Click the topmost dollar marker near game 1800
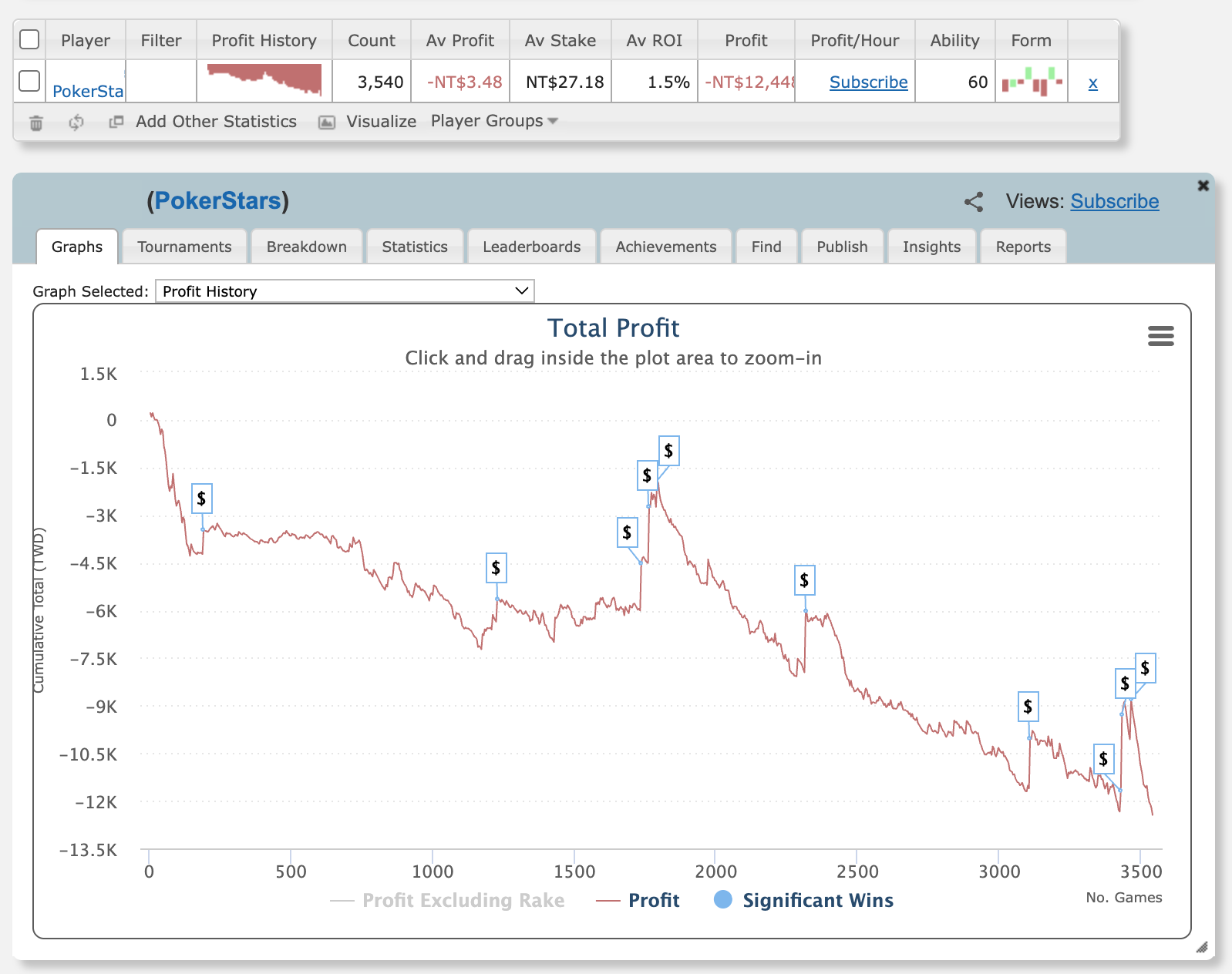 click(x=668, y=451)
